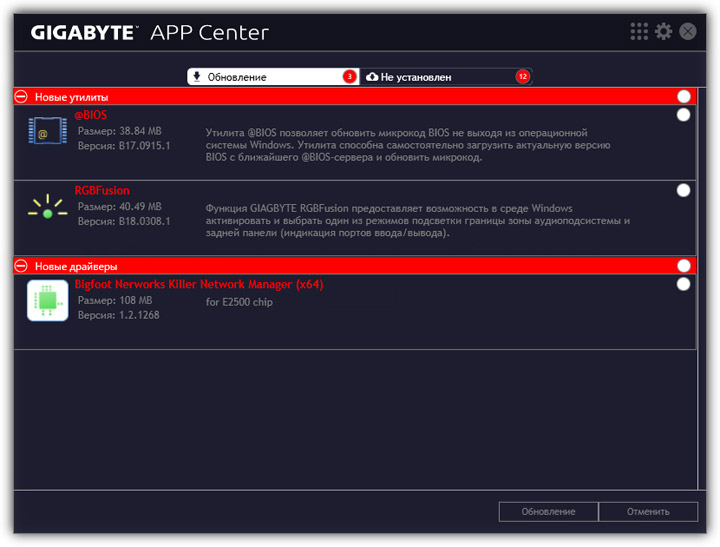Click the Killer Network Manager driver icon
Image resolution: width=720 pixels, height=547 pixels.
[47, 300]
